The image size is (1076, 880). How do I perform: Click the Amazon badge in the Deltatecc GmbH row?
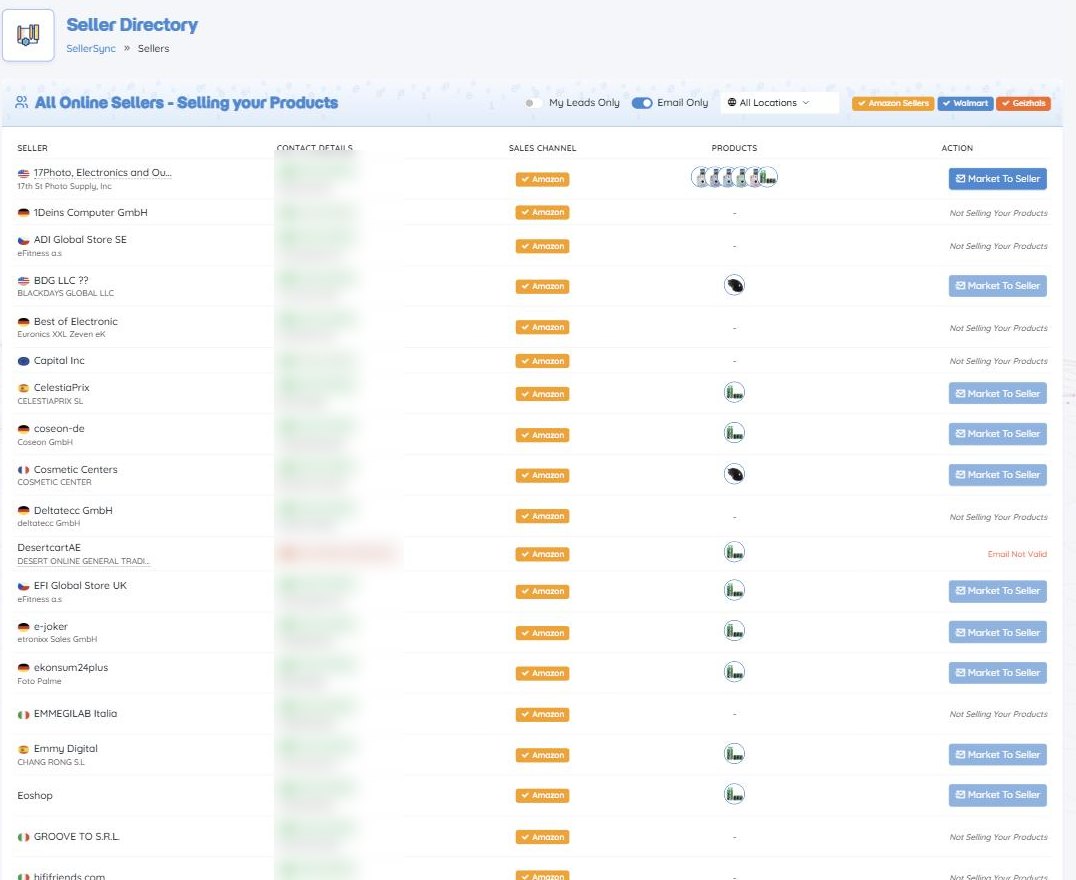[x=542, y=516]
